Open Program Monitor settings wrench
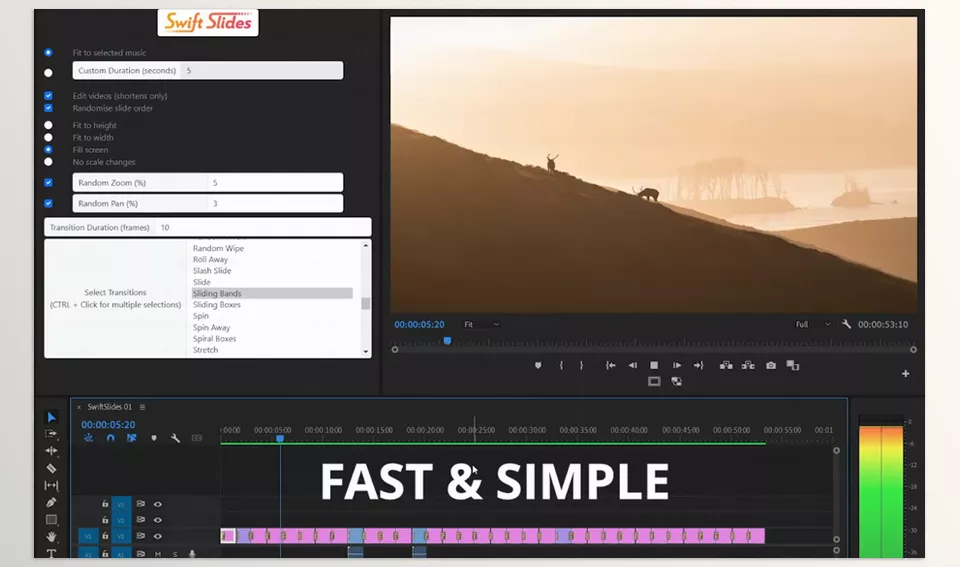Image resolution: width=960 pixels, height=567 pixels. (846, 324)
